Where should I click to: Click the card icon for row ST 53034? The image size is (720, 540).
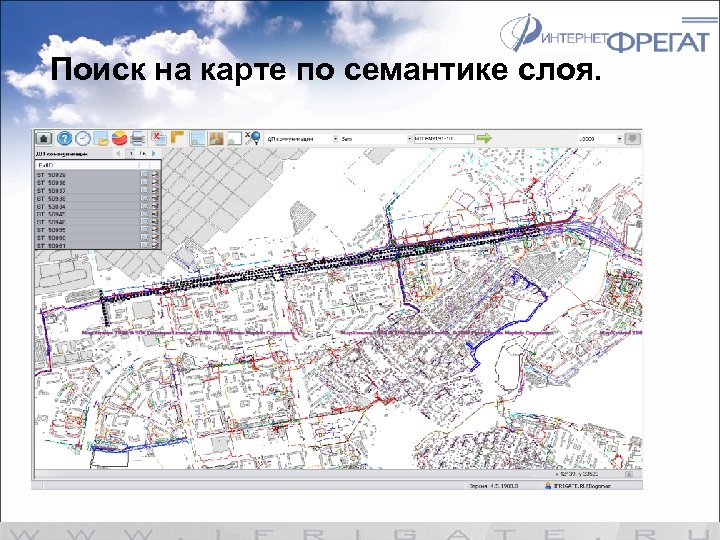[155, 206]
